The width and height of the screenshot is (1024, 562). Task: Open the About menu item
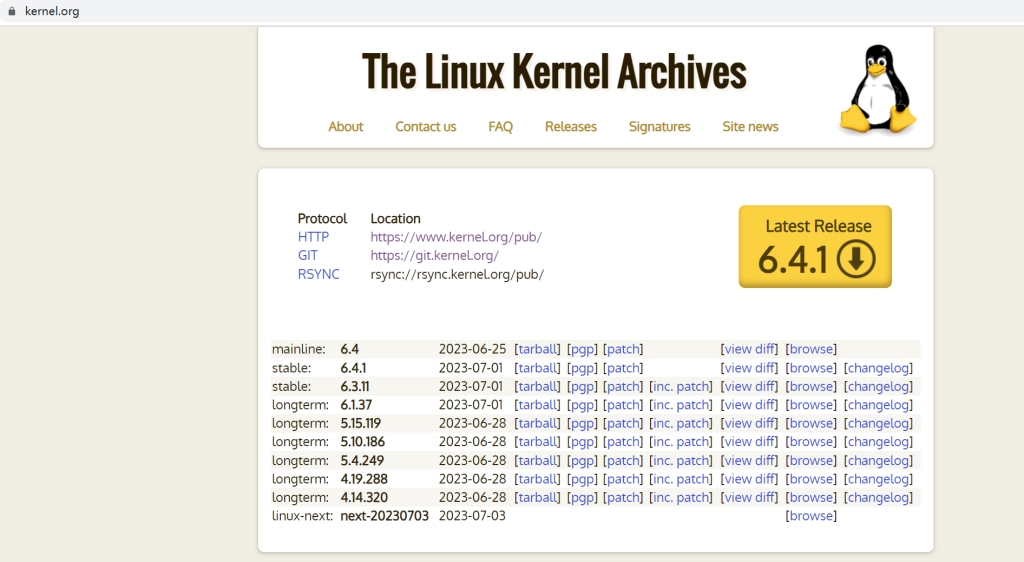click(x=345, y=127)
